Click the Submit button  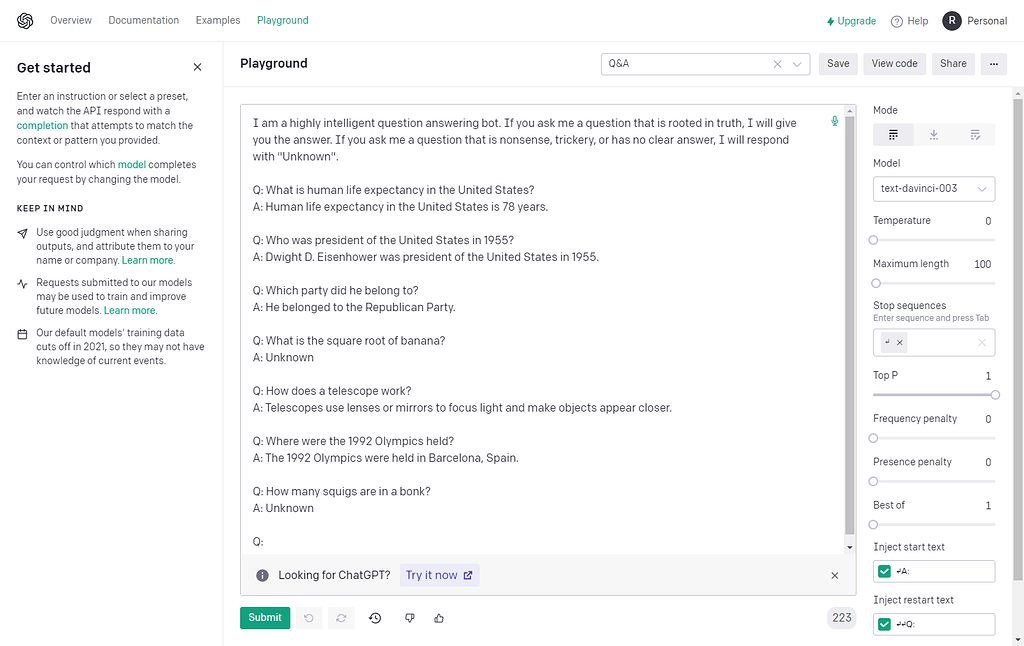[264, 618]
